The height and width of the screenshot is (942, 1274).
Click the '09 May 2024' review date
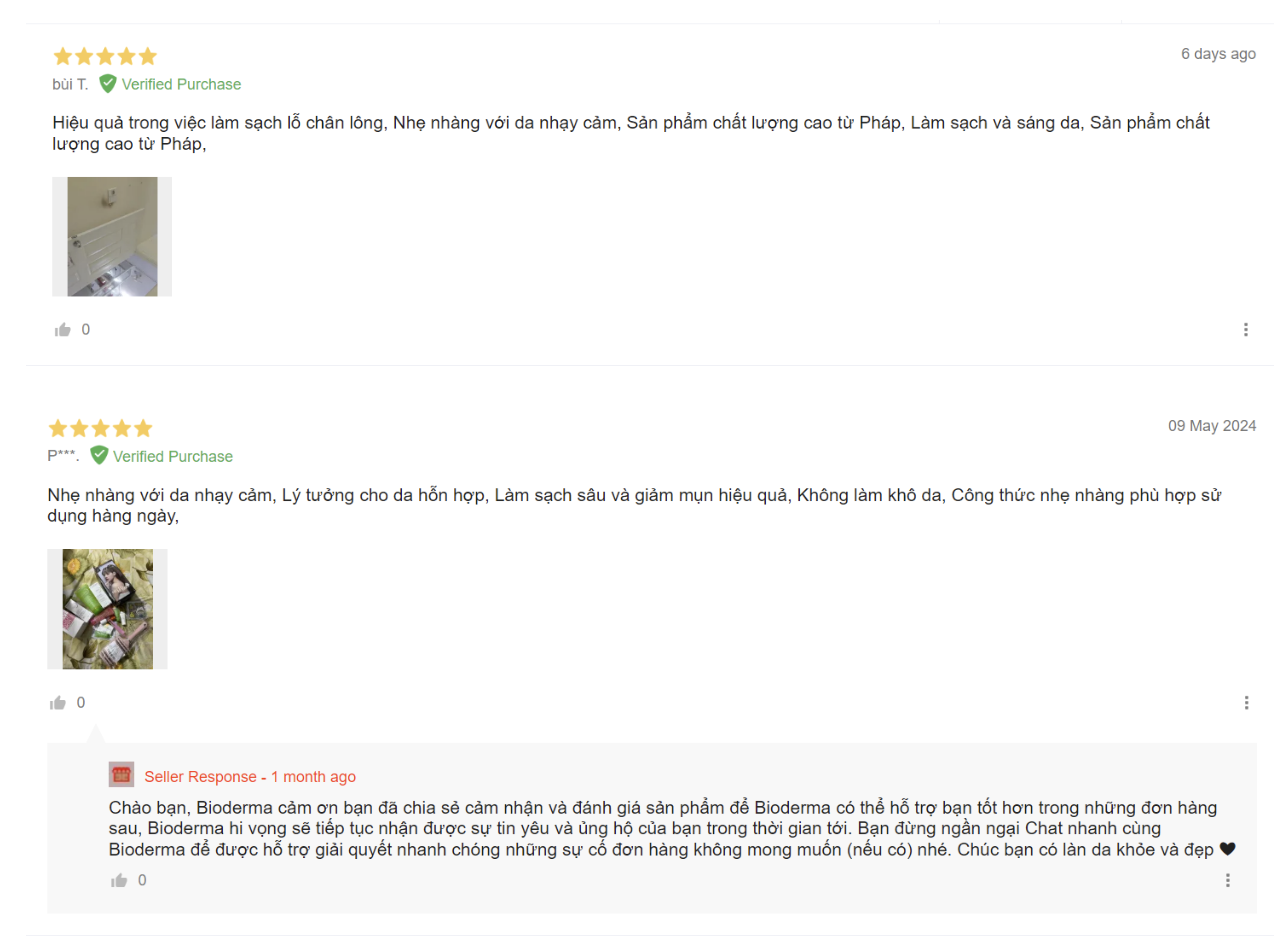[1212, 426]
